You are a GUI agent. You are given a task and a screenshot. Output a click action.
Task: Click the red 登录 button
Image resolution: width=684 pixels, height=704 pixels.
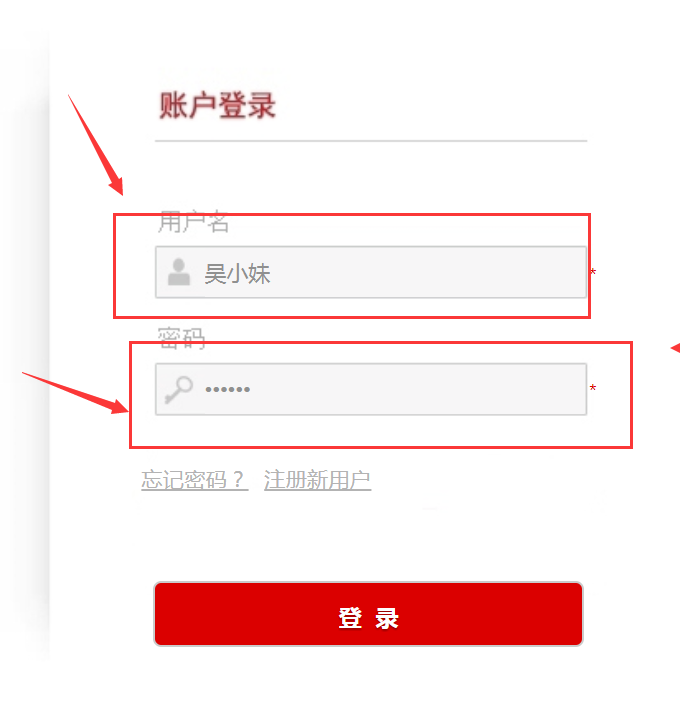368,614
